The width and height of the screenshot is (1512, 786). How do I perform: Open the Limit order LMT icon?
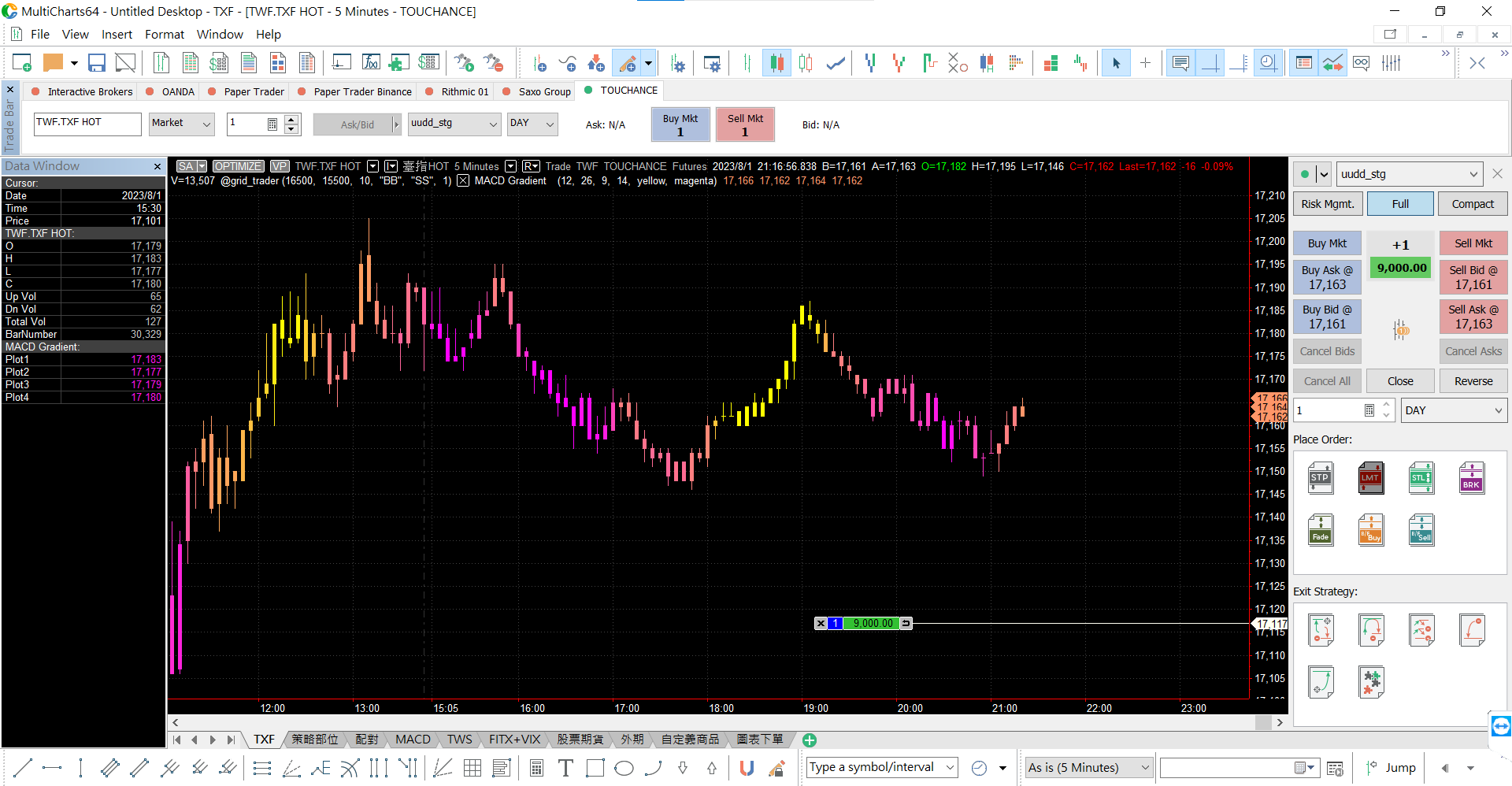tap(1371, 478)
